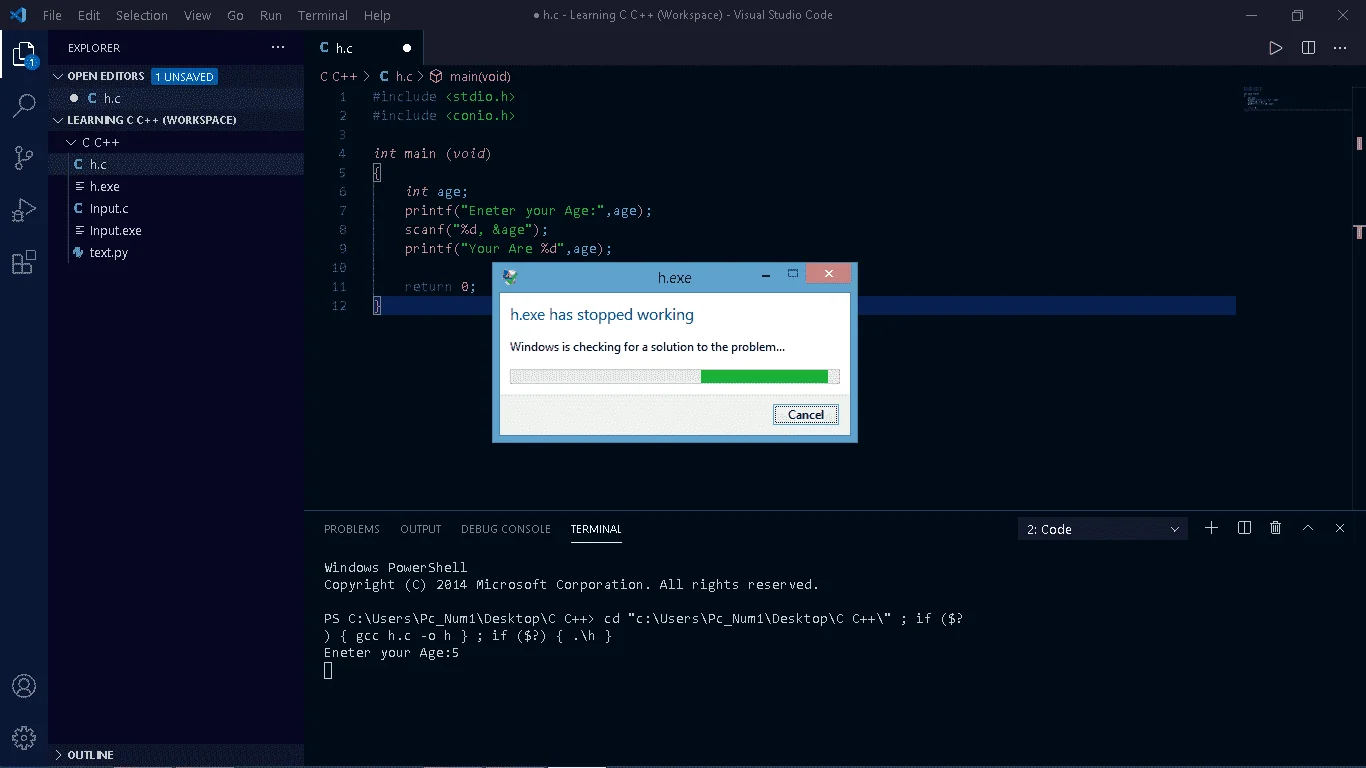Click the h.exe dialog title icon
The image size is (1366, 768).
pyautogui.click(x=510, y=277)
